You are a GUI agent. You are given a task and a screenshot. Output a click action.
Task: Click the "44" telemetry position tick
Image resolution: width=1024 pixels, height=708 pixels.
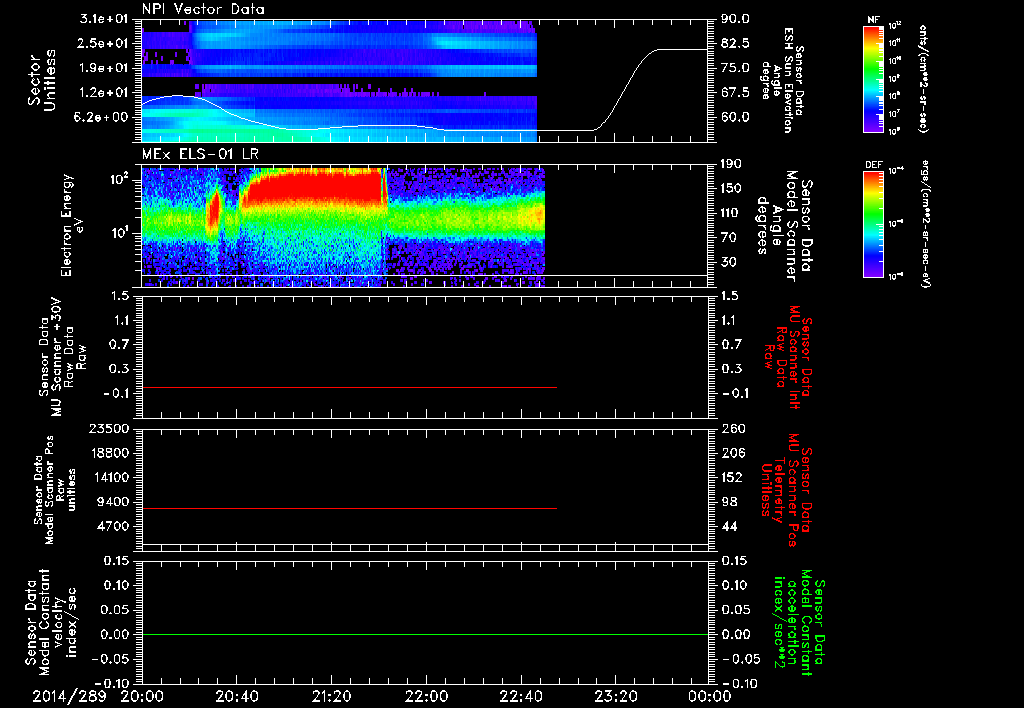(728, 526)
